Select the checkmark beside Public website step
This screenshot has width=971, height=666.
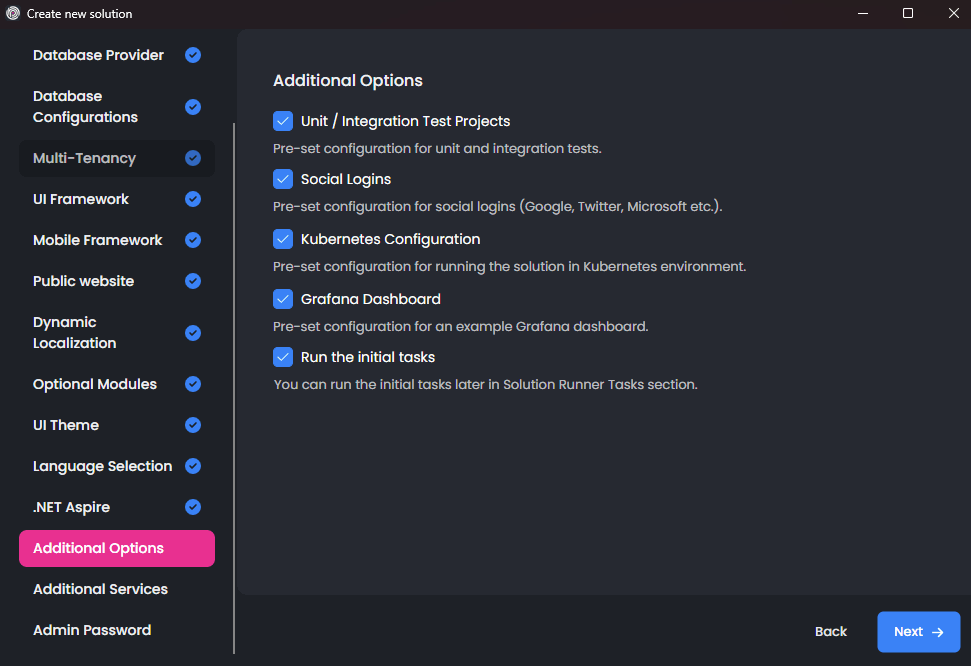tap(192, 281)
